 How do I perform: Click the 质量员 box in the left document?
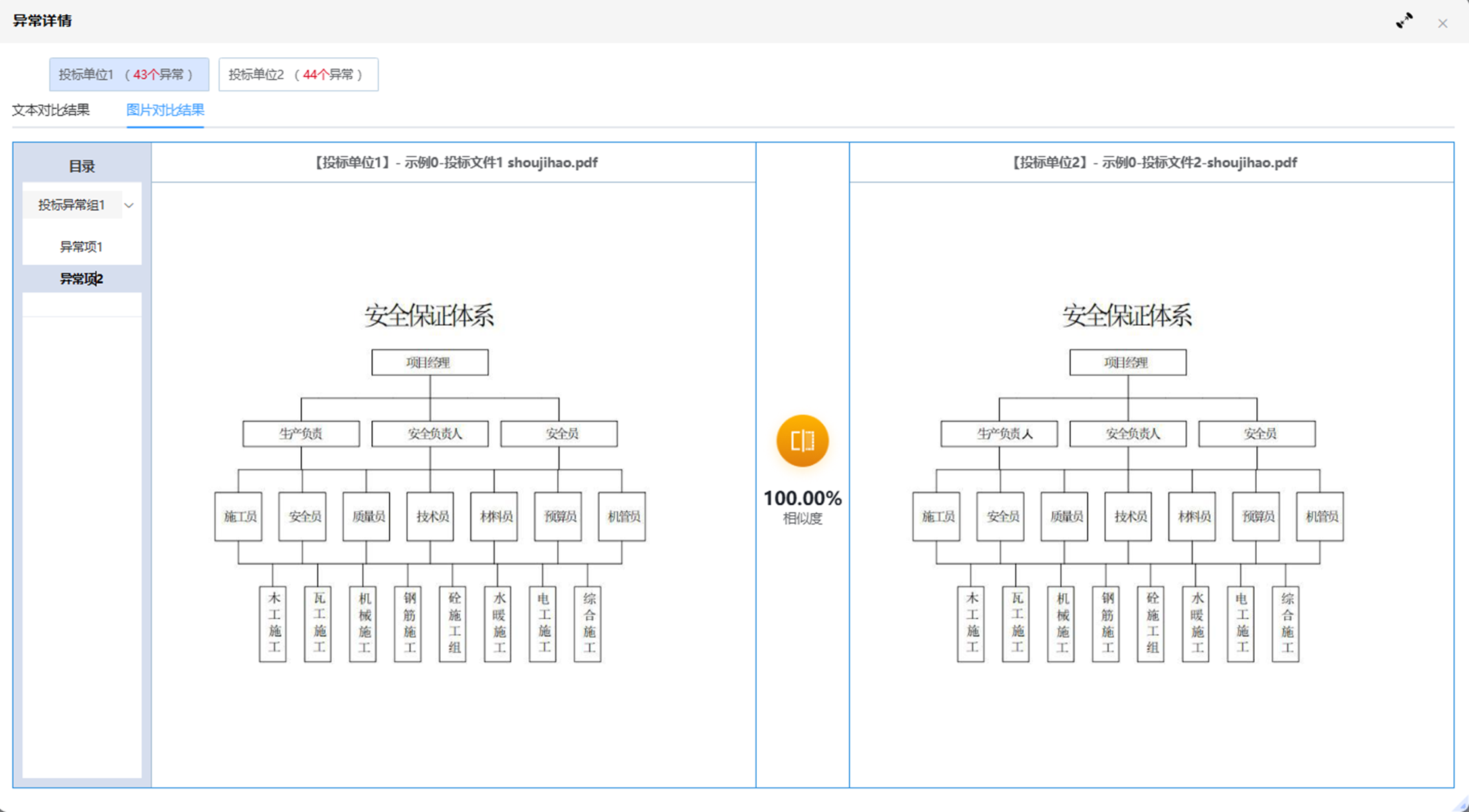click(367, 516)
